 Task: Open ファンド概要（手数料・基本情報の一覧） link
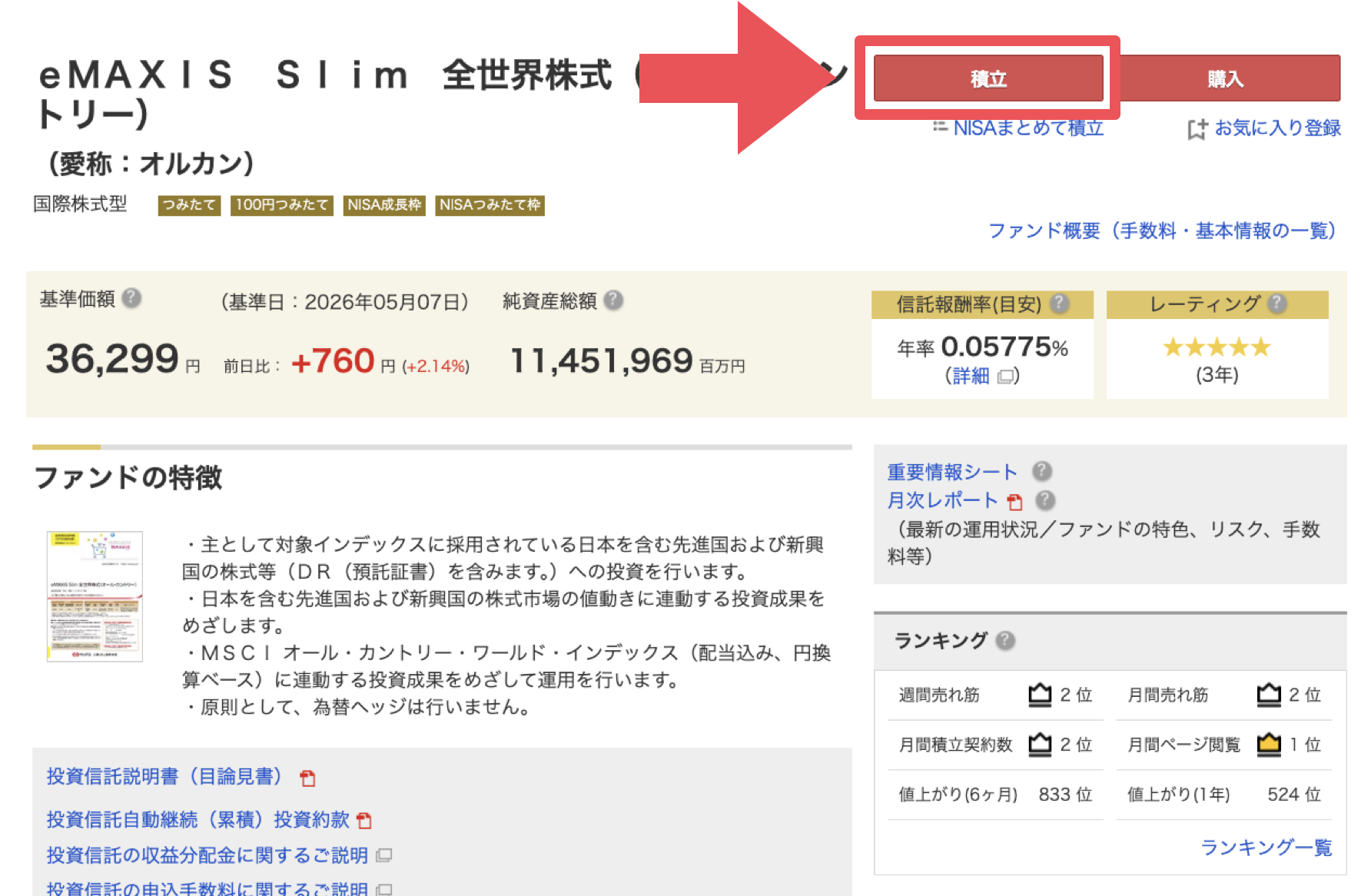coord(1163,231)
